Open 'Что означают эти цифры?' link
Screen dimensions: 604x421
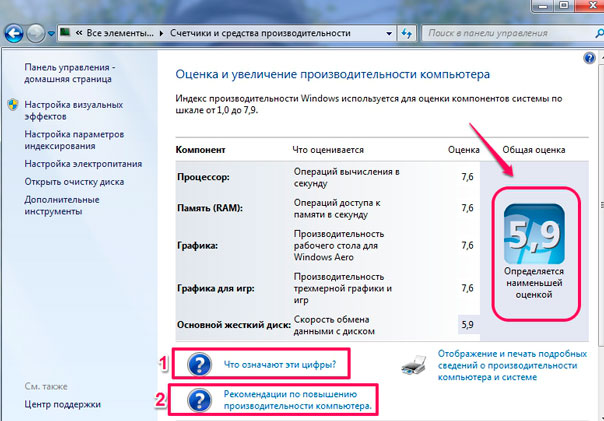[280, 364]
